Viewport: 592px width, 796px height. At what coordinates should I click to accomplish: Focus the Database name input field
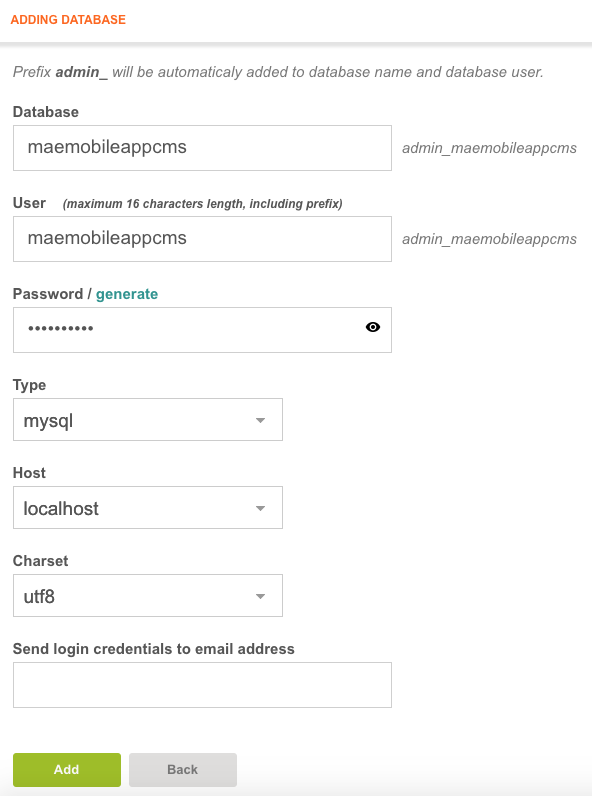pyautogui.click(x=202, y=148)
